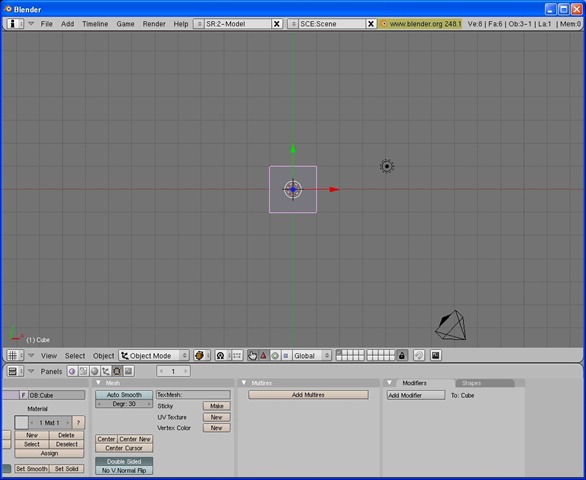586x480 pixels.
Task: Open the Blender logo splash icon in header
Action: (x=383, y=24)
